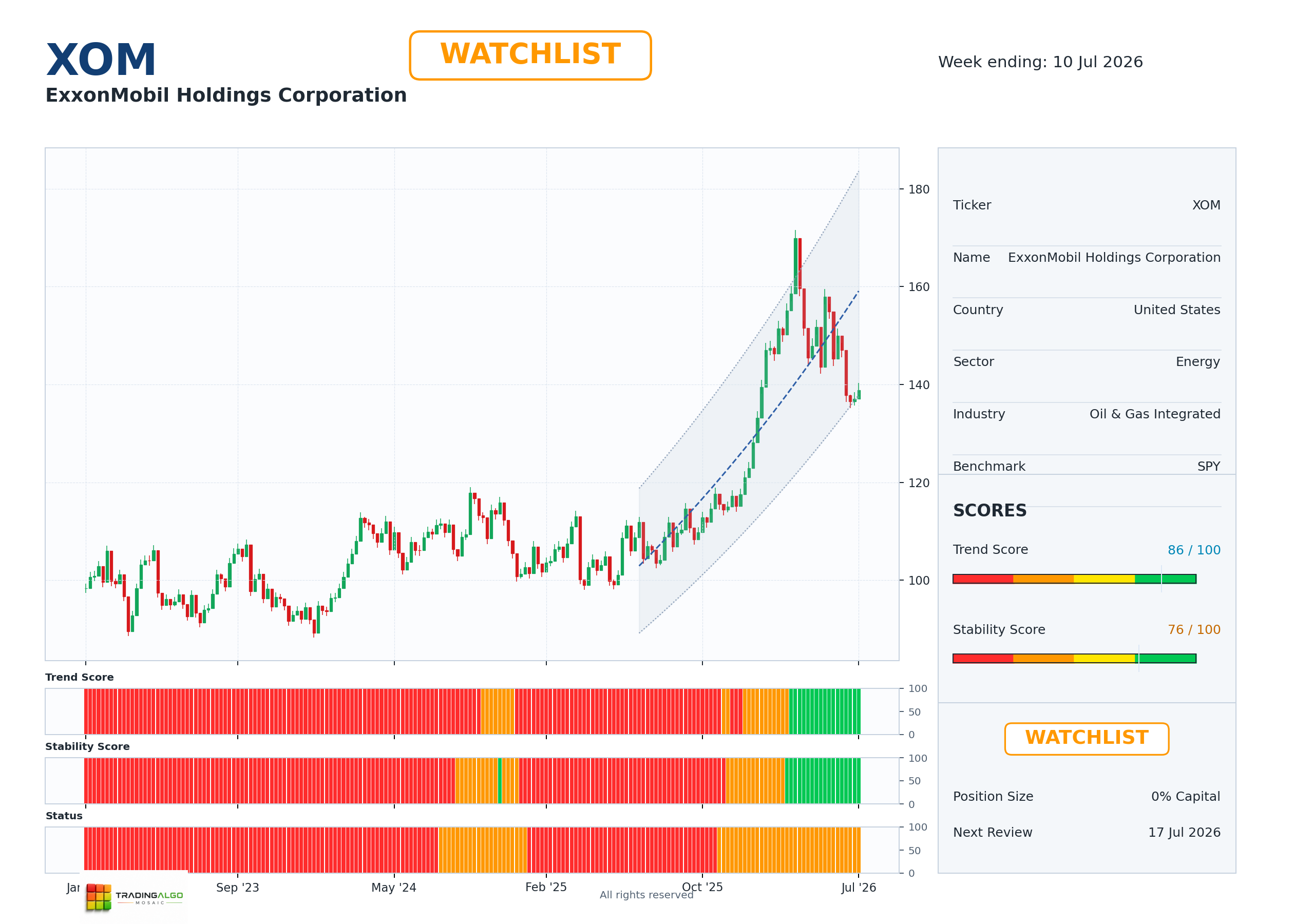Click the orange recent segment of Status strip
Viewport: 1294px width, 924px height.
(789, 850)
